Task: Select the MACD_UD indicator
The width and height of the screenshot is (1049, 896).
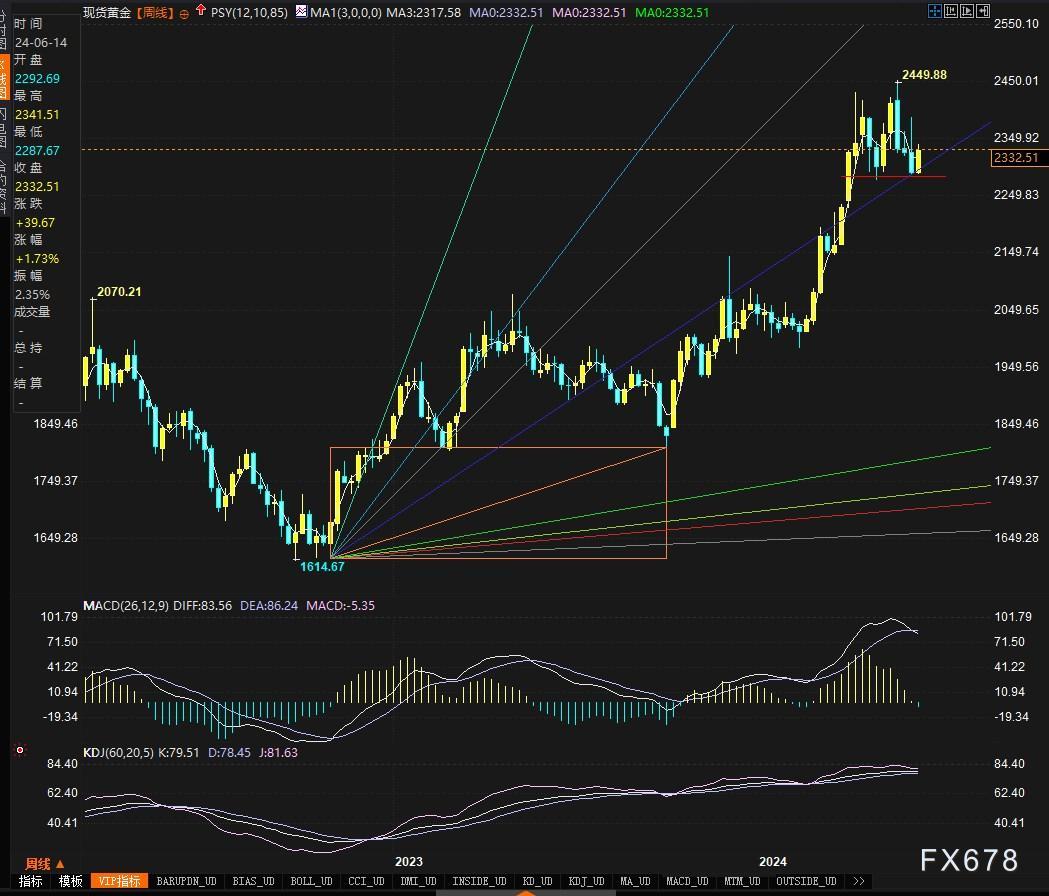Action: pos(686,881)
